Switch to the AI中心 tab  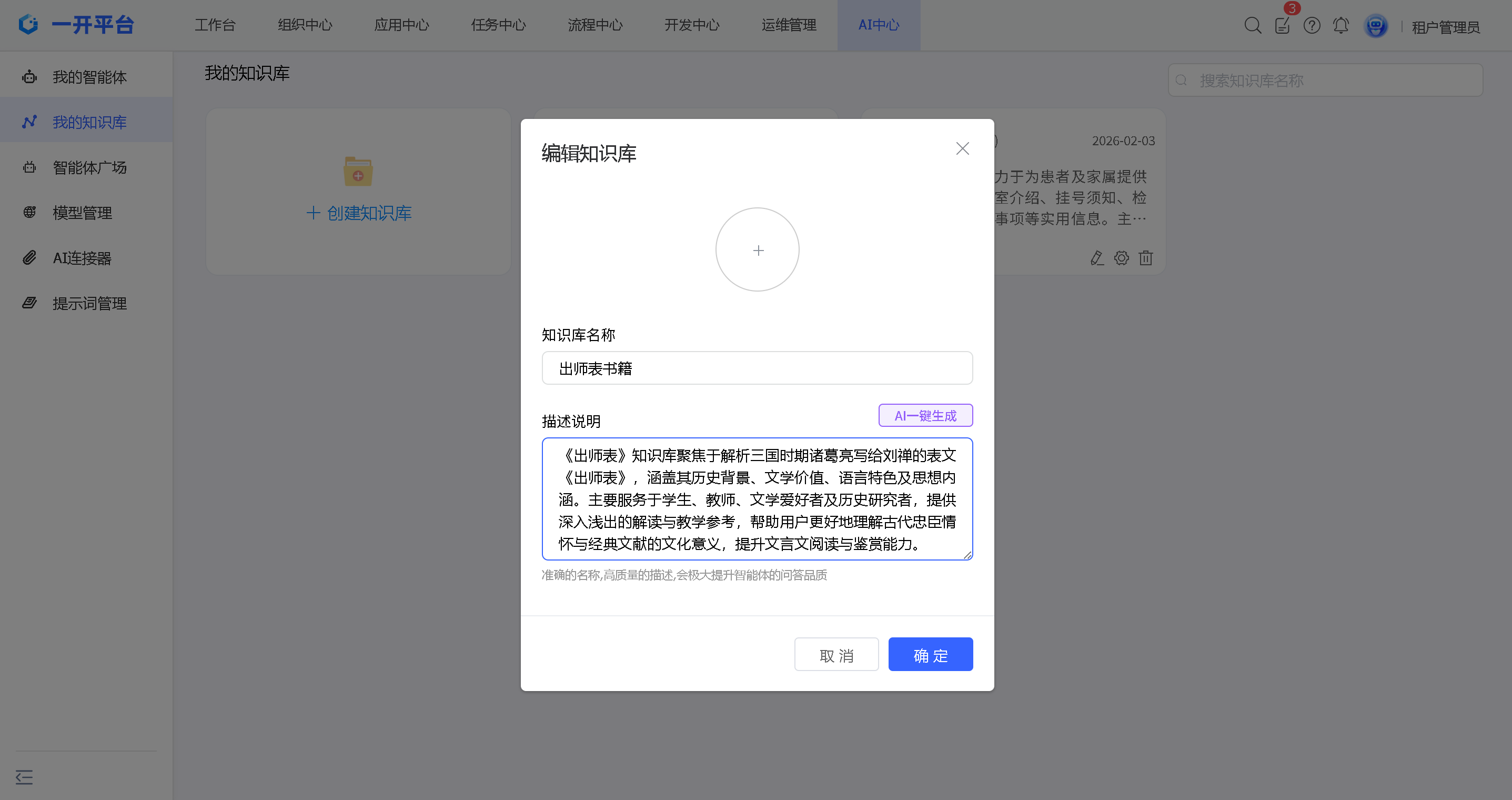[x=878, y=25]
